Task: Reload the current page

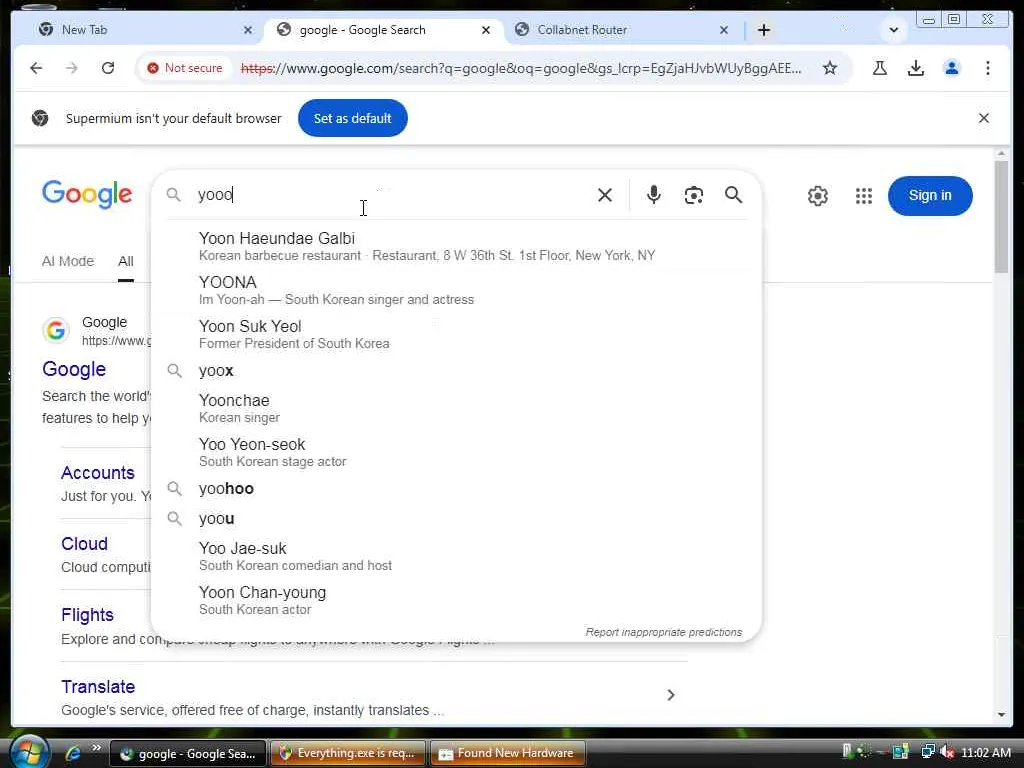Action: pyautogui.click(x=108, y=68)
